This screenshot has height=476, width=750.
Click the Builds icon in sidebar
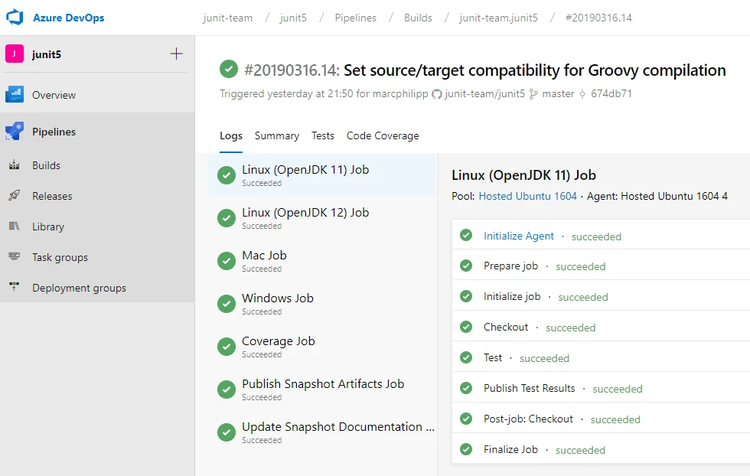pyautogui.click(x=15, y=166)
